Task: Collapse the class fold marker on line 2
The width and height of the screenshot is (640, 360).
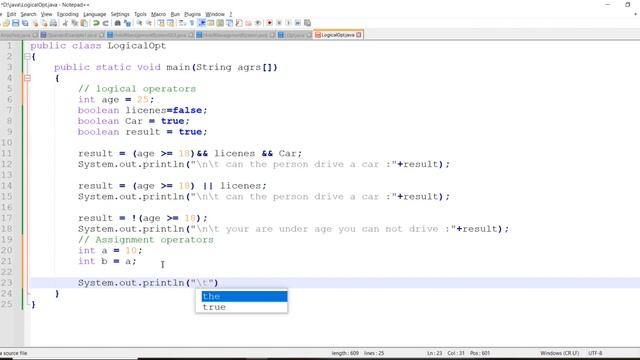Action: pyautogui.click(x=27, y=56)
